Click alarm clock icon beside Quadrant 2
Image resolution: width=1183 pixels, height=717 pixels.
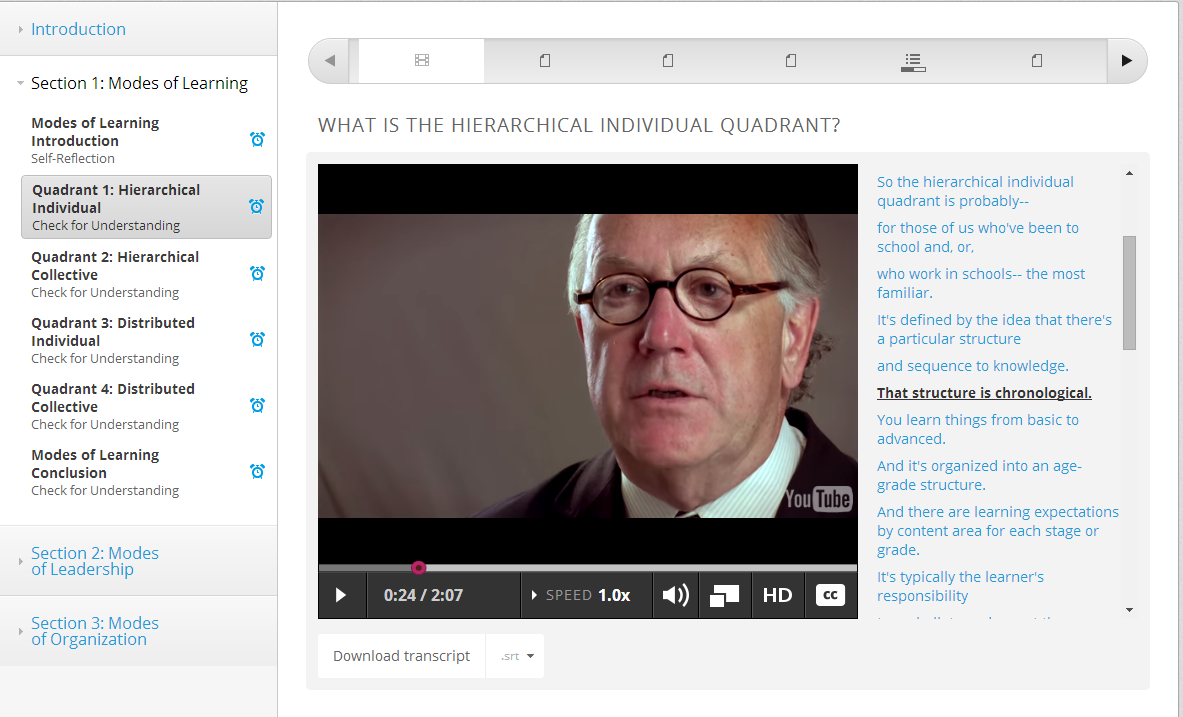coord(257,273)
